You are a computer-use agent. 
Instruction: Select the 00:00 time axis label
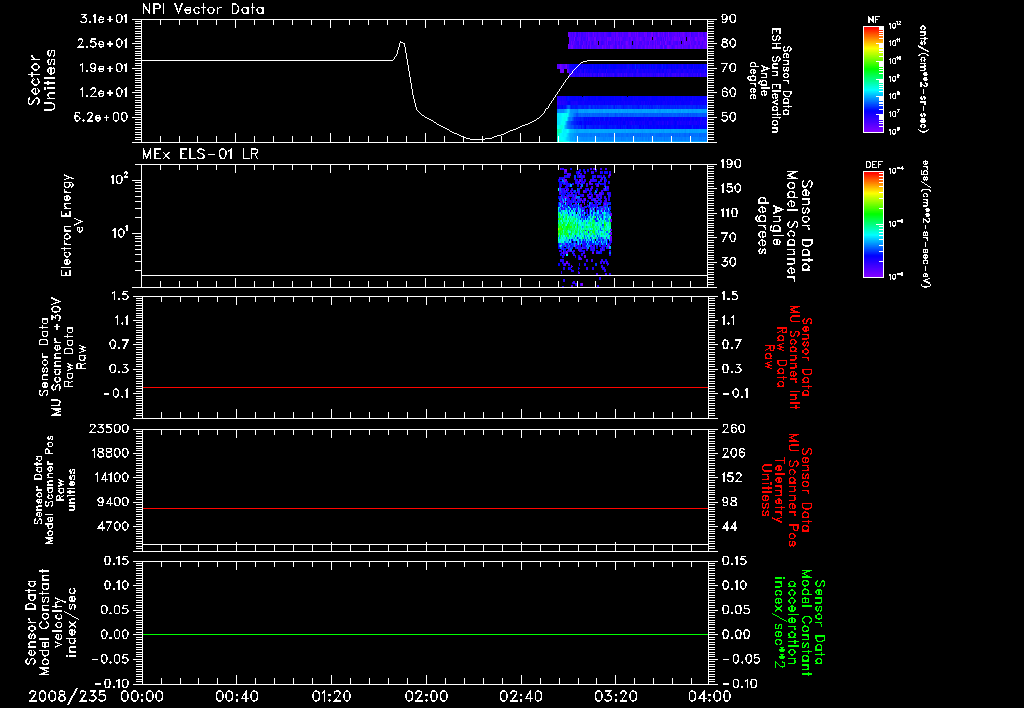142,696
